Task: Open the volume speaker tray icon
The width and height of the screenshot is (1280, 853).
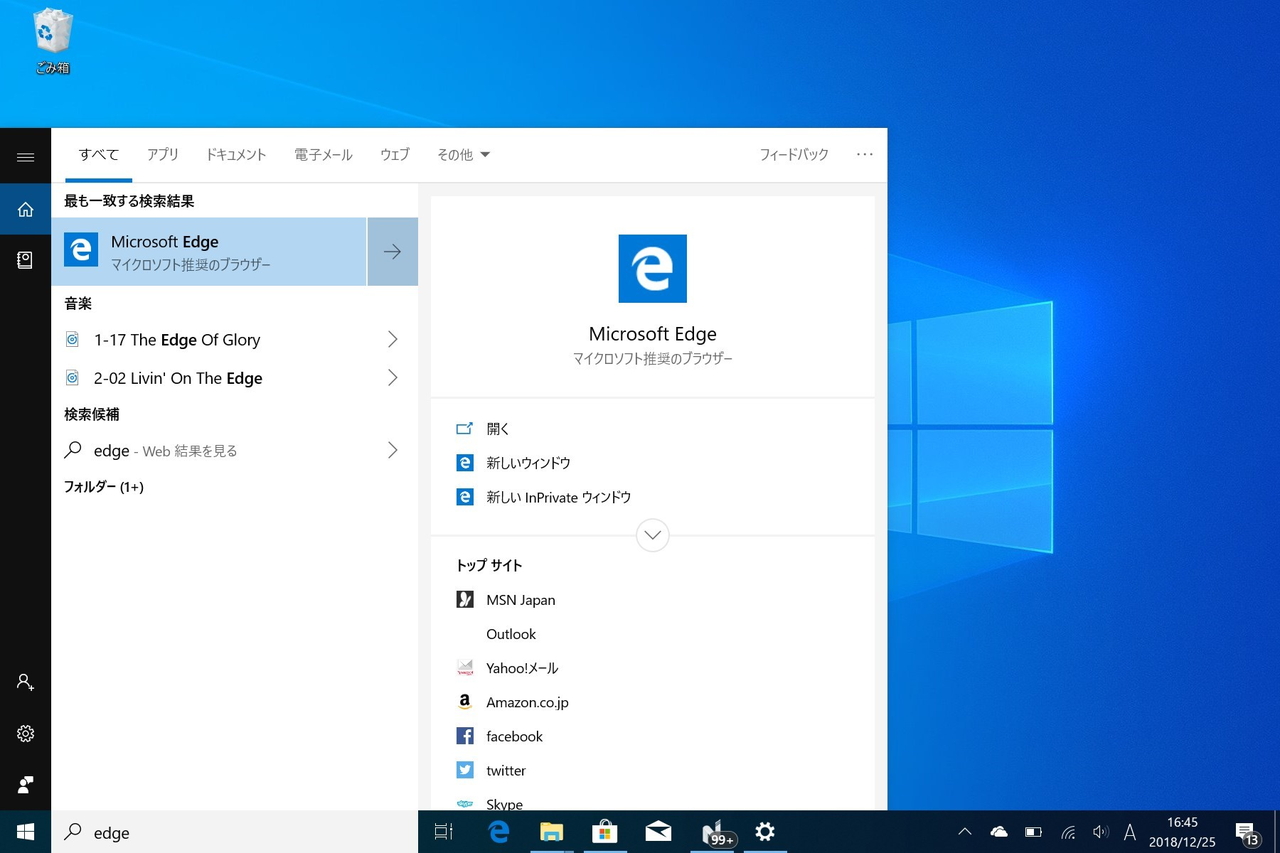Action: pyautogui.click(x=1100, y=832)
